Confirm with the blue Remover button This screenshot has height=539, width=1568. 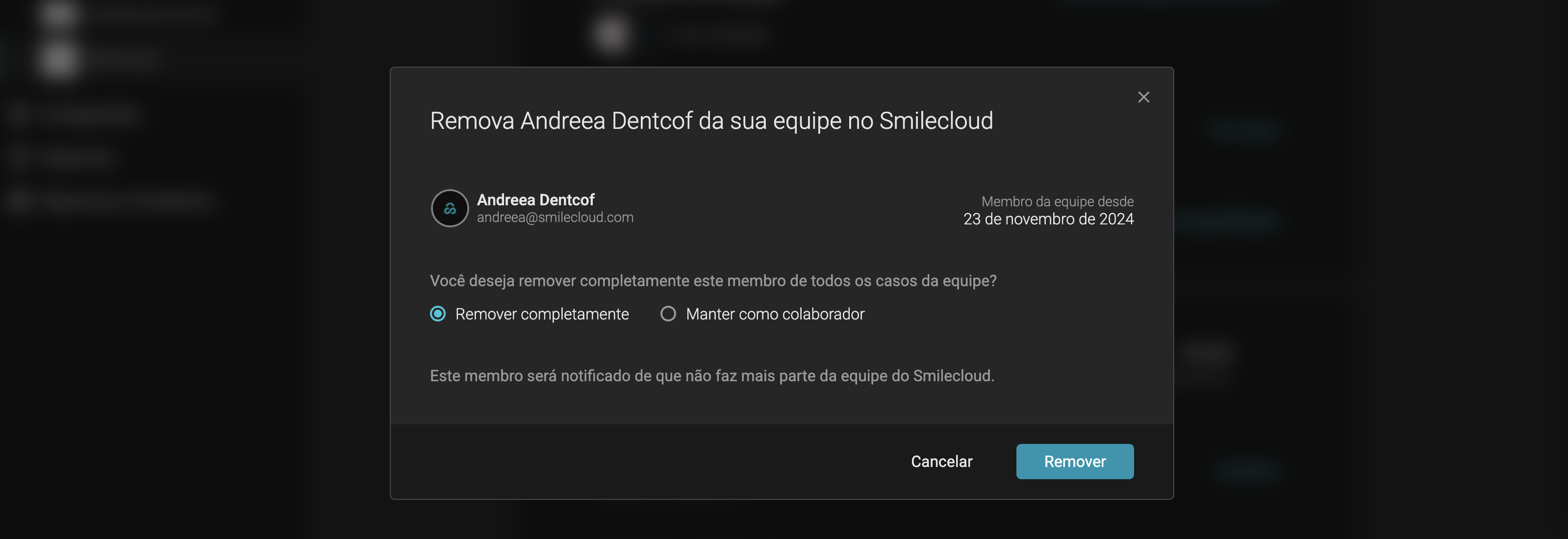point(1074,462)
